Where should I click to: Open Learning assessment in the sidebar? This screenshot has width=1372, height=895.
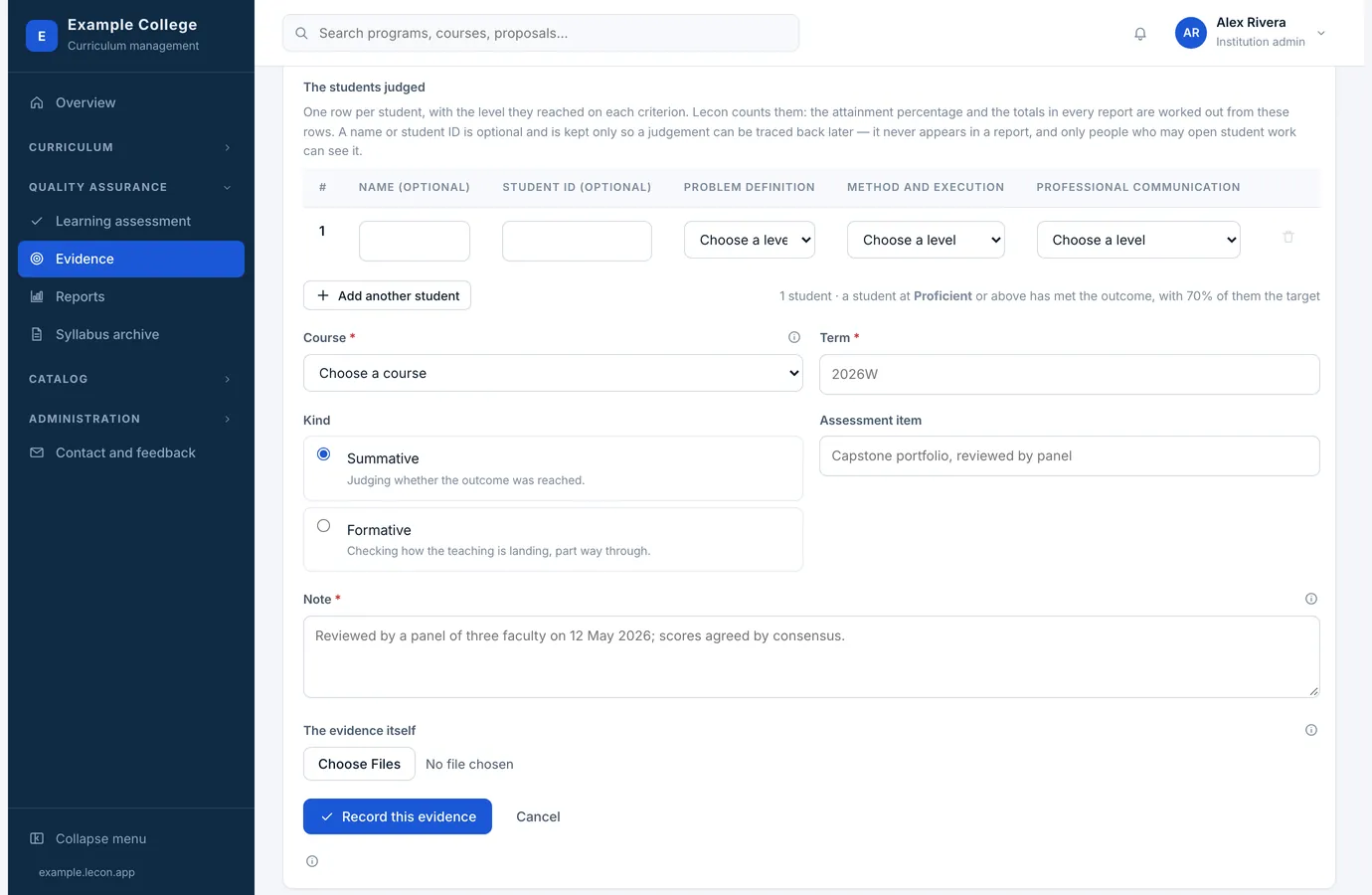130,221
